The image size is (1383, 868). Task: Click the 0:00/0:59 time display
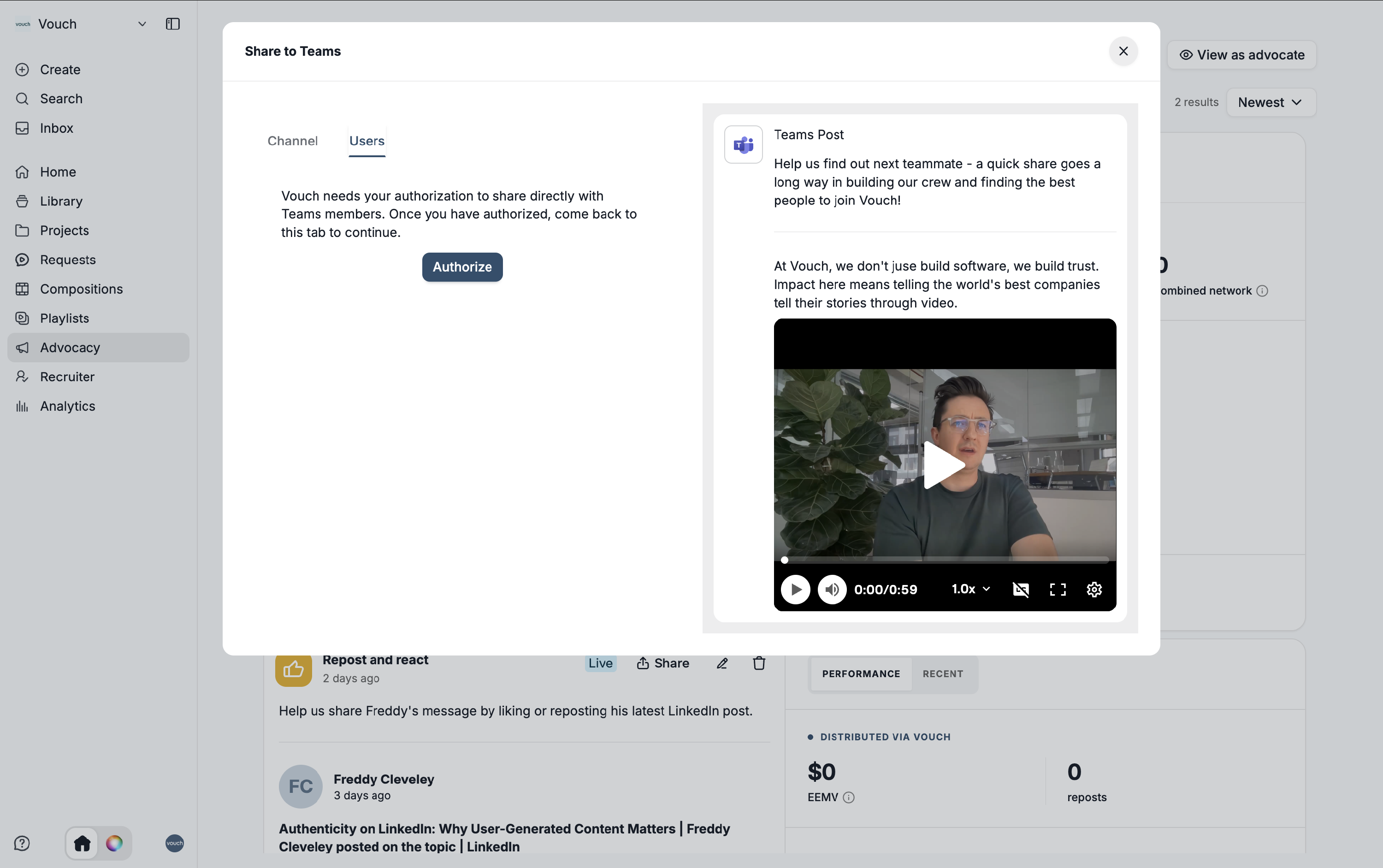[x=885, y=590]
